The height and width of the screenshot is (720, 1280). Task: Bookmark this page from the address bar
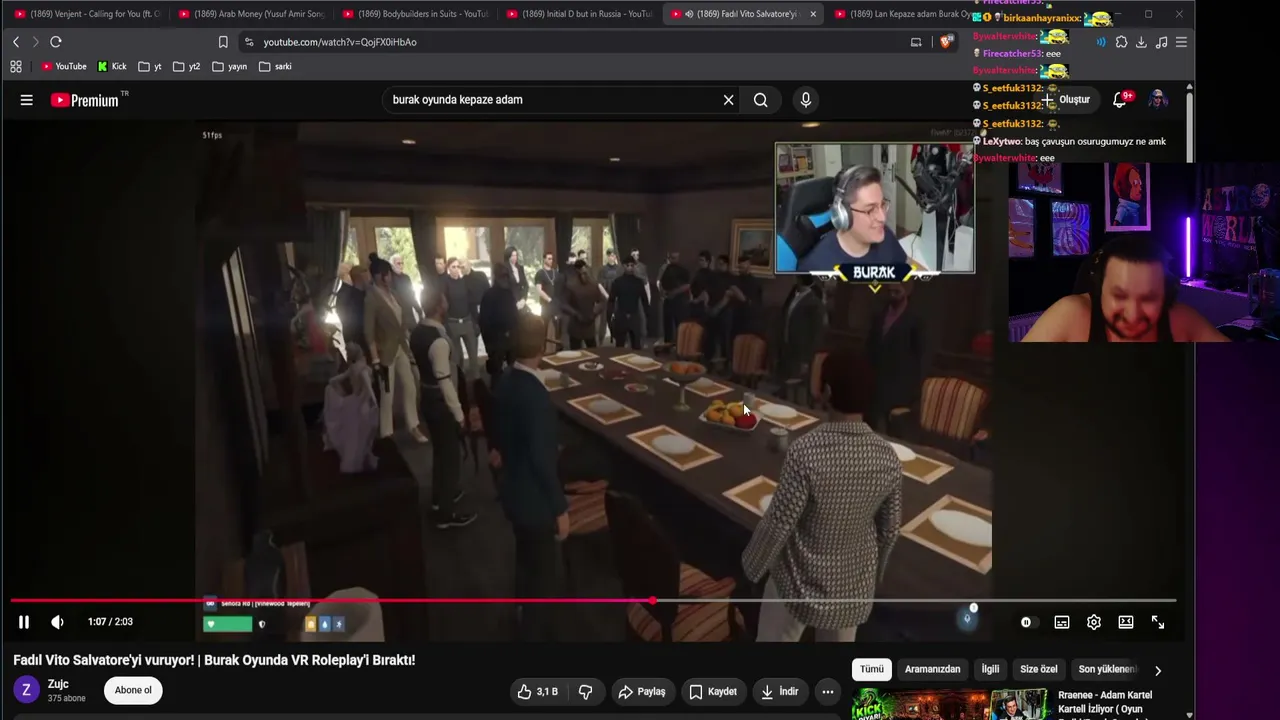(223, 42)
